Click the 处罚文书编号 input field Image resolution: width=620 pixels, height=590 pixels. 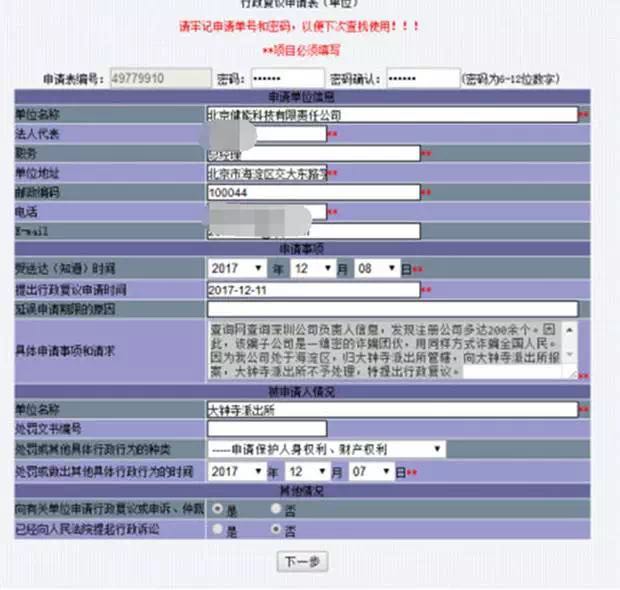266,429
